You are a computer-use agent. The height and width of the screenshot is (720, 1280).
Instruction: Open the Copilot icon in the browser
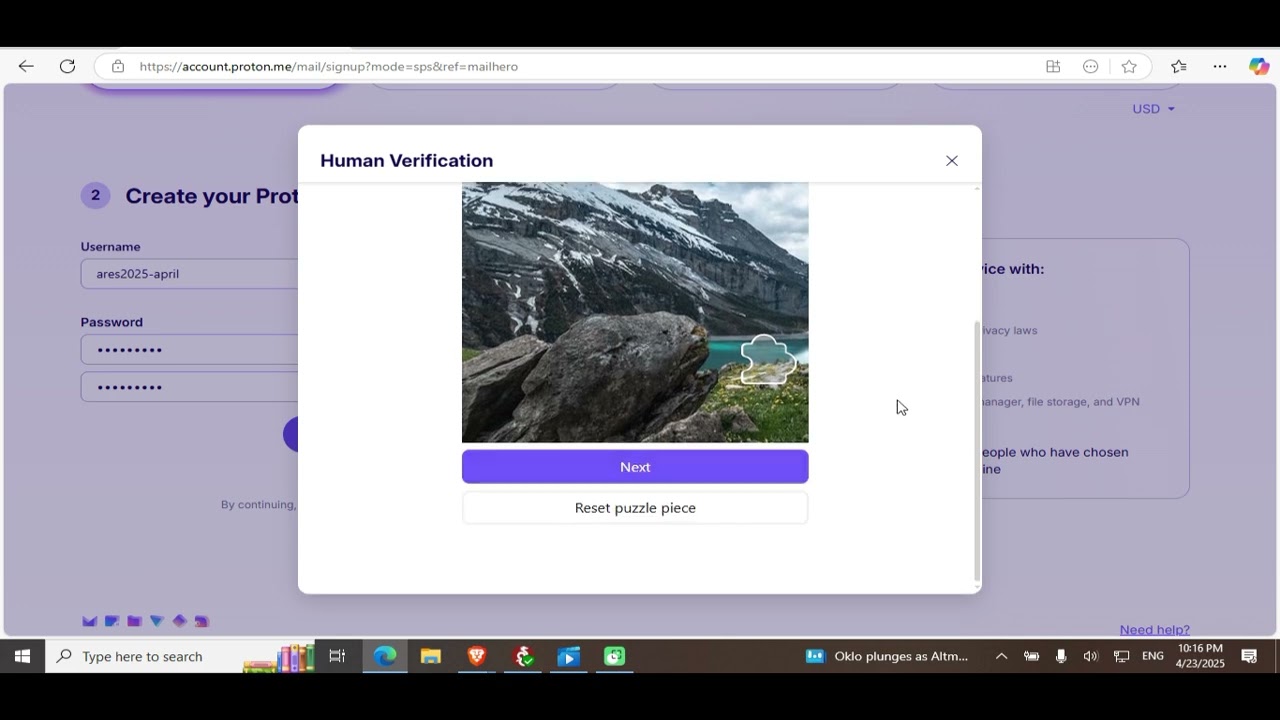click(1259, 66)
